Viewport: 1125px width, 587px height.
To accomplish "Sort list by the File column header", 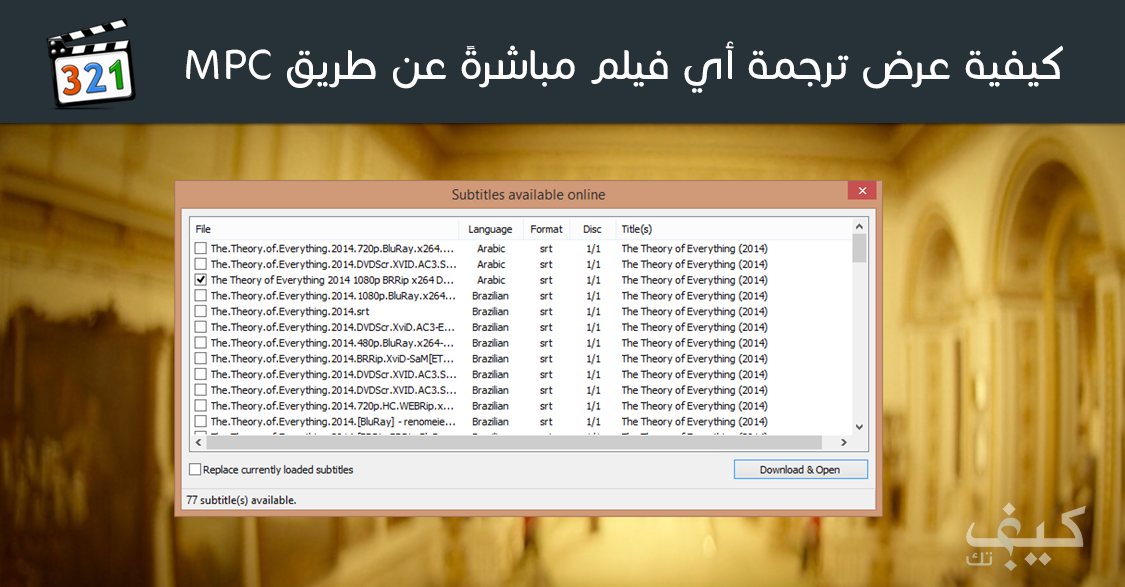I will [x=324, y=229].
